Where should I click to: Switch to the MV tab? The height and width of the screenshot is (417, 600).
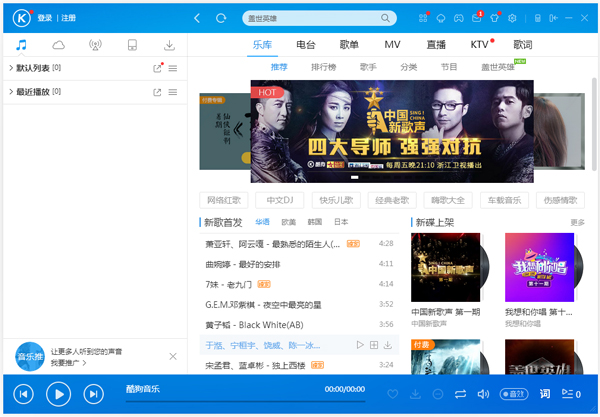pyautogui.click(x=392, y=45)
